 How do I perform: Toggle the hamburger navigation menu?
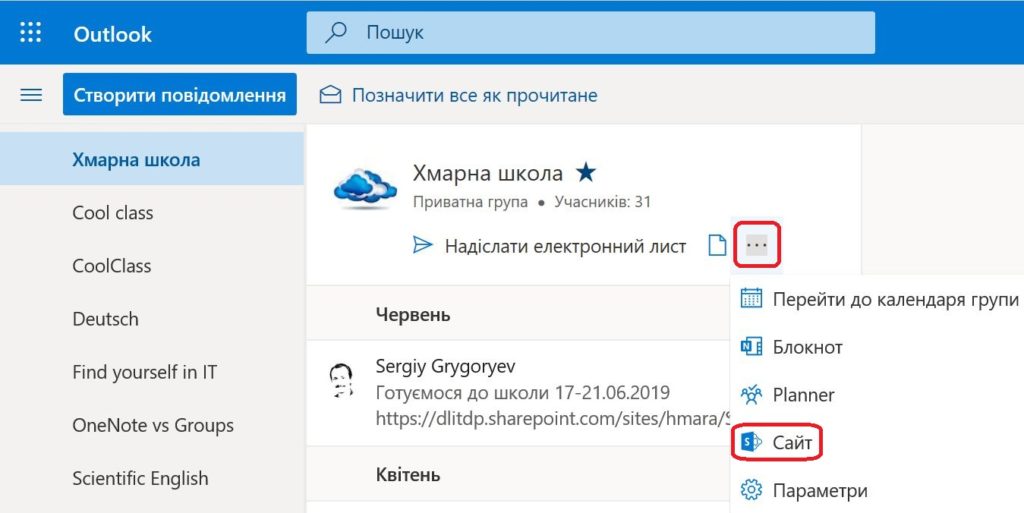[31, 95]
